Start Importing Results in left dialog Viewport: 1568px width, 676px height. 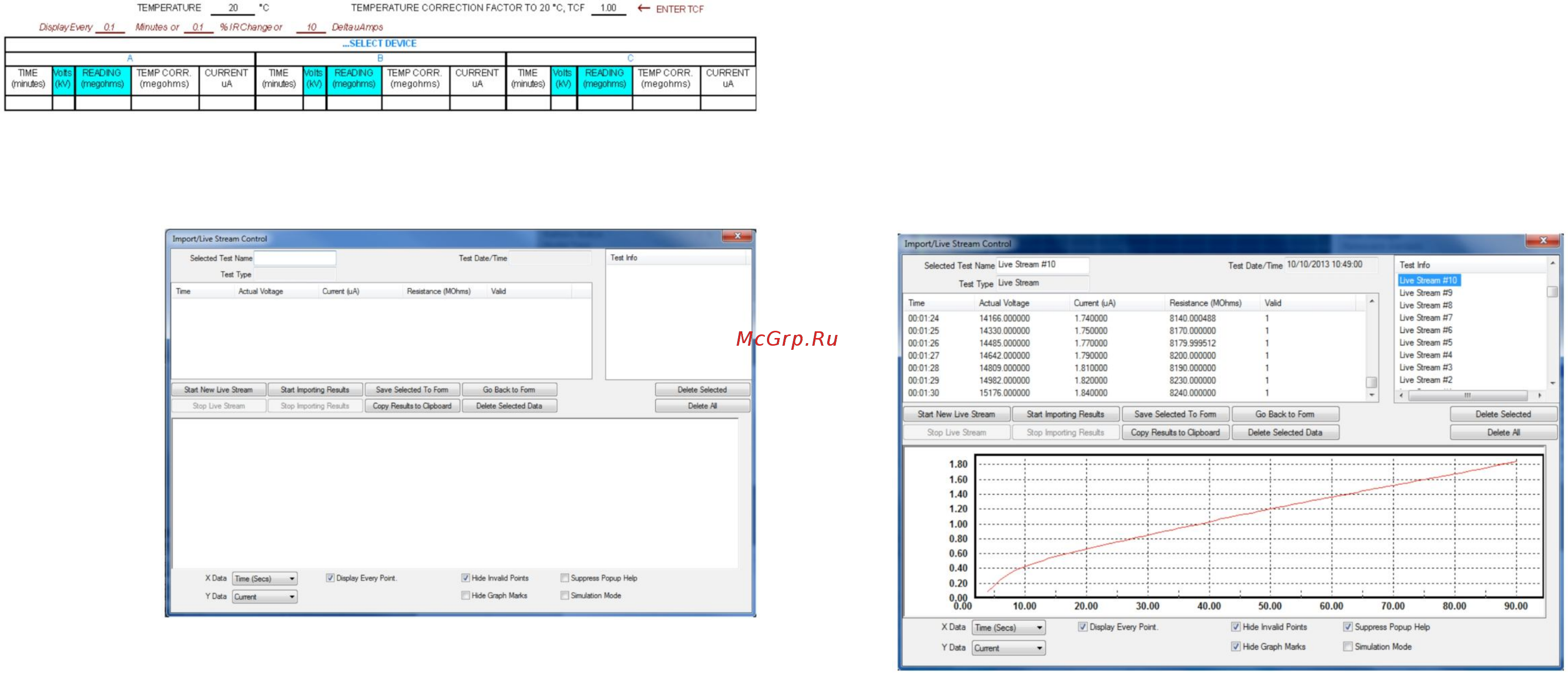[x=315, y=389]
